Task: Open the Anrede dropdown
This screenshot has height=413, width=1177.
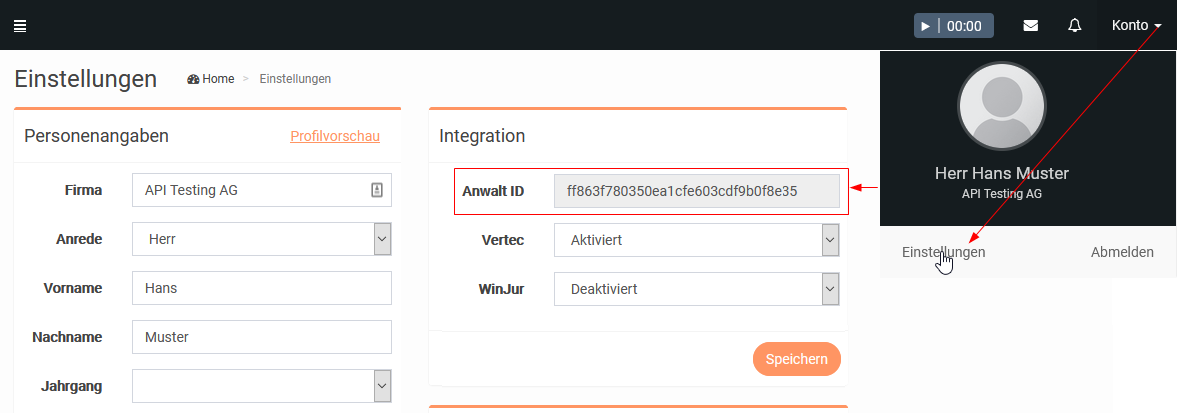Action: pyautogui.click(x=381, y=240)
